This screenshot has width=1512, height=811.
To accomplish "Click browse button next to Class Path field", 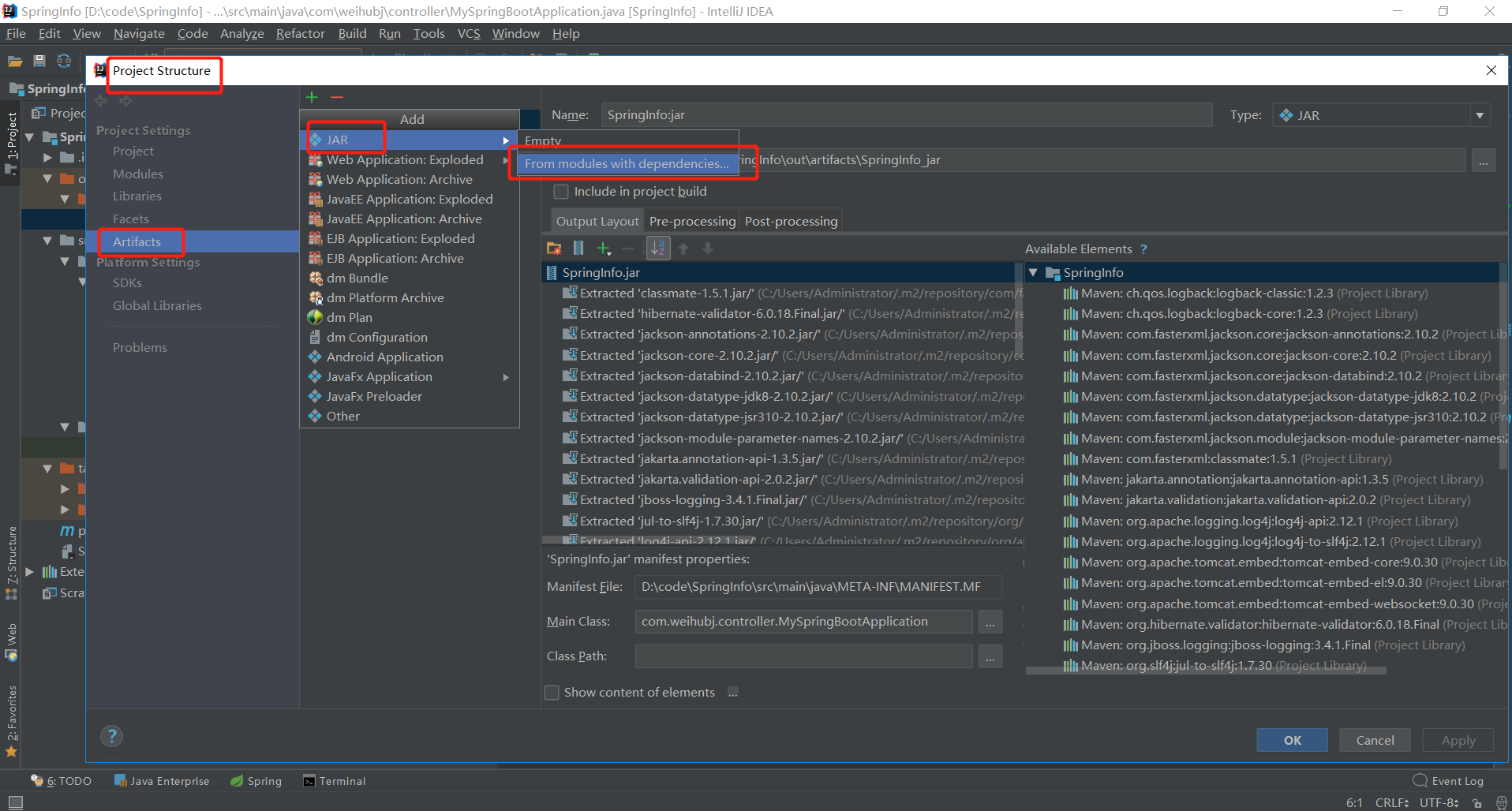I will click(990, 656).
